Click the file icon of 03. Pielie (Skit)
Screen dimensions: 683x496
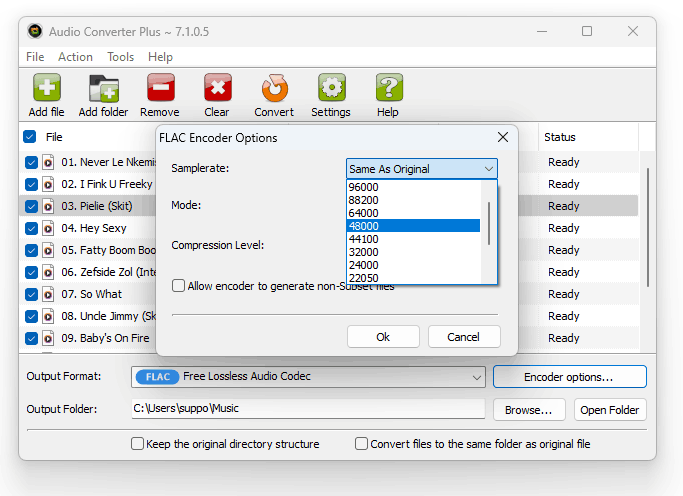48,206
